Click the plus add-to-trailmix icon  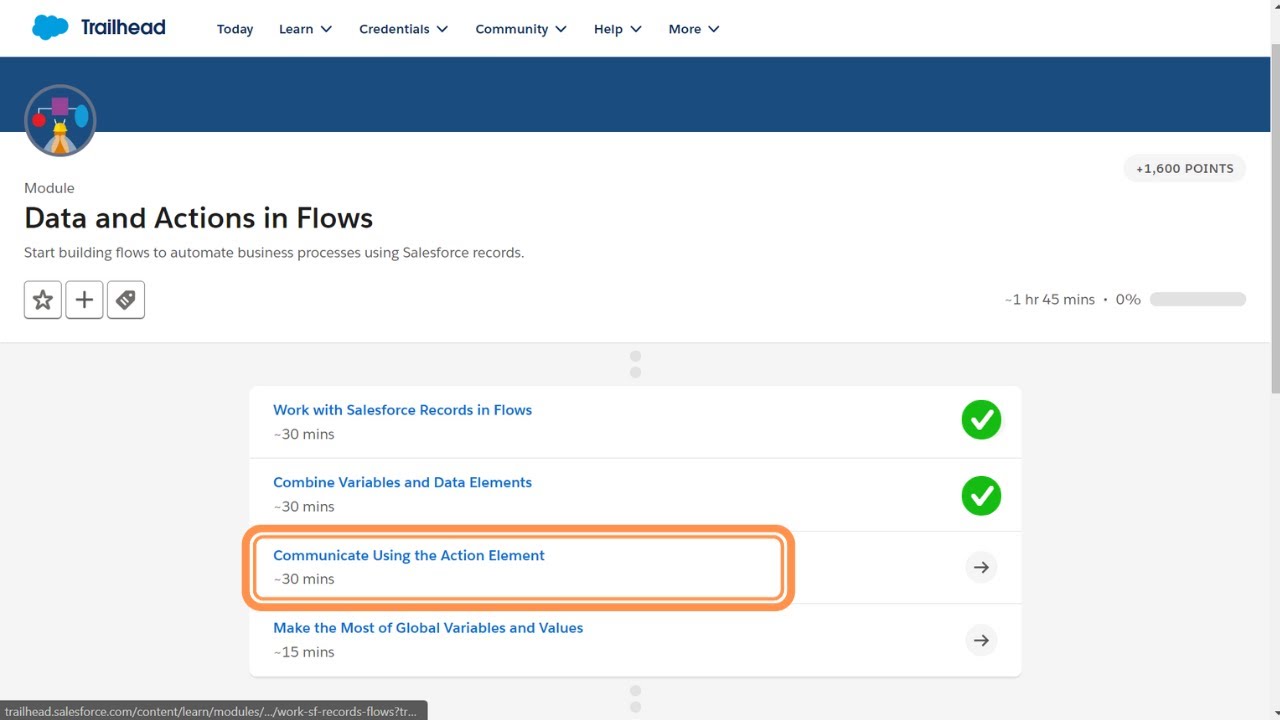84,300
